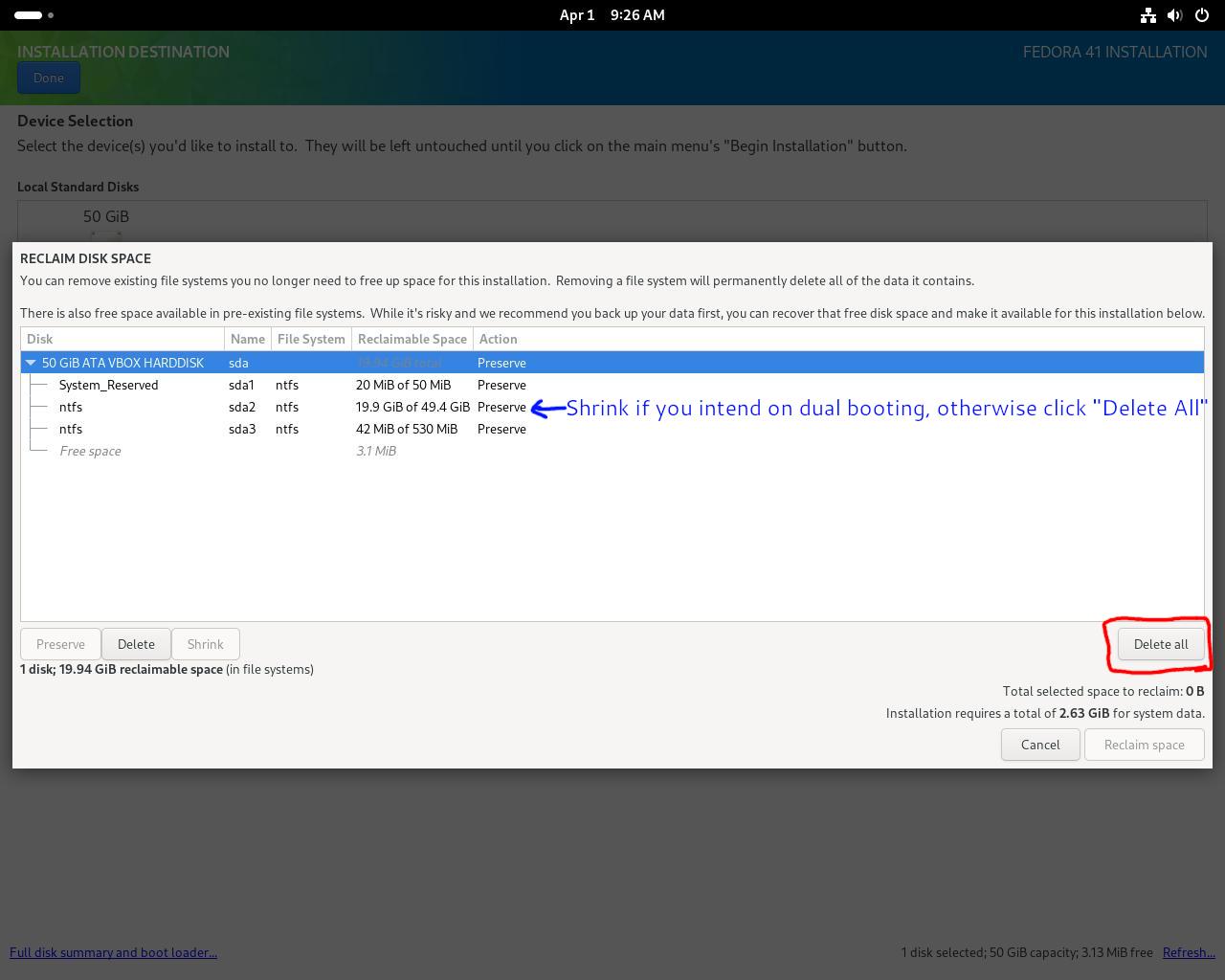
Task: Click the 20 MiB of 50 MiB cell
Action: (x=403, y=385)
